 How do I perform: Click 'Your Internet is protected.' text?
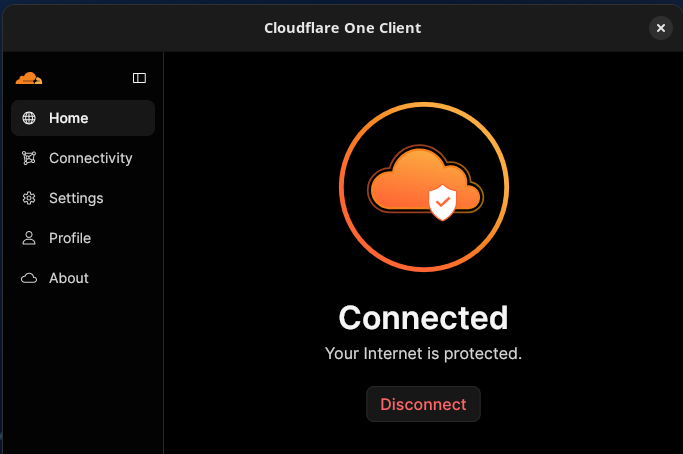point(423,353)
